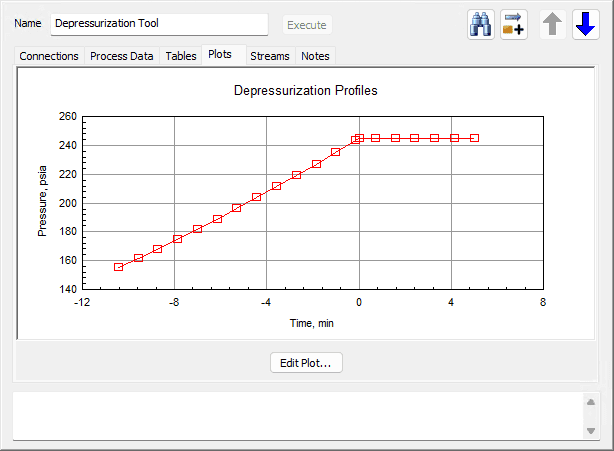Click scroll down arrow in message box
This screenshot has height=451, width=614.
tap(591, 431)
